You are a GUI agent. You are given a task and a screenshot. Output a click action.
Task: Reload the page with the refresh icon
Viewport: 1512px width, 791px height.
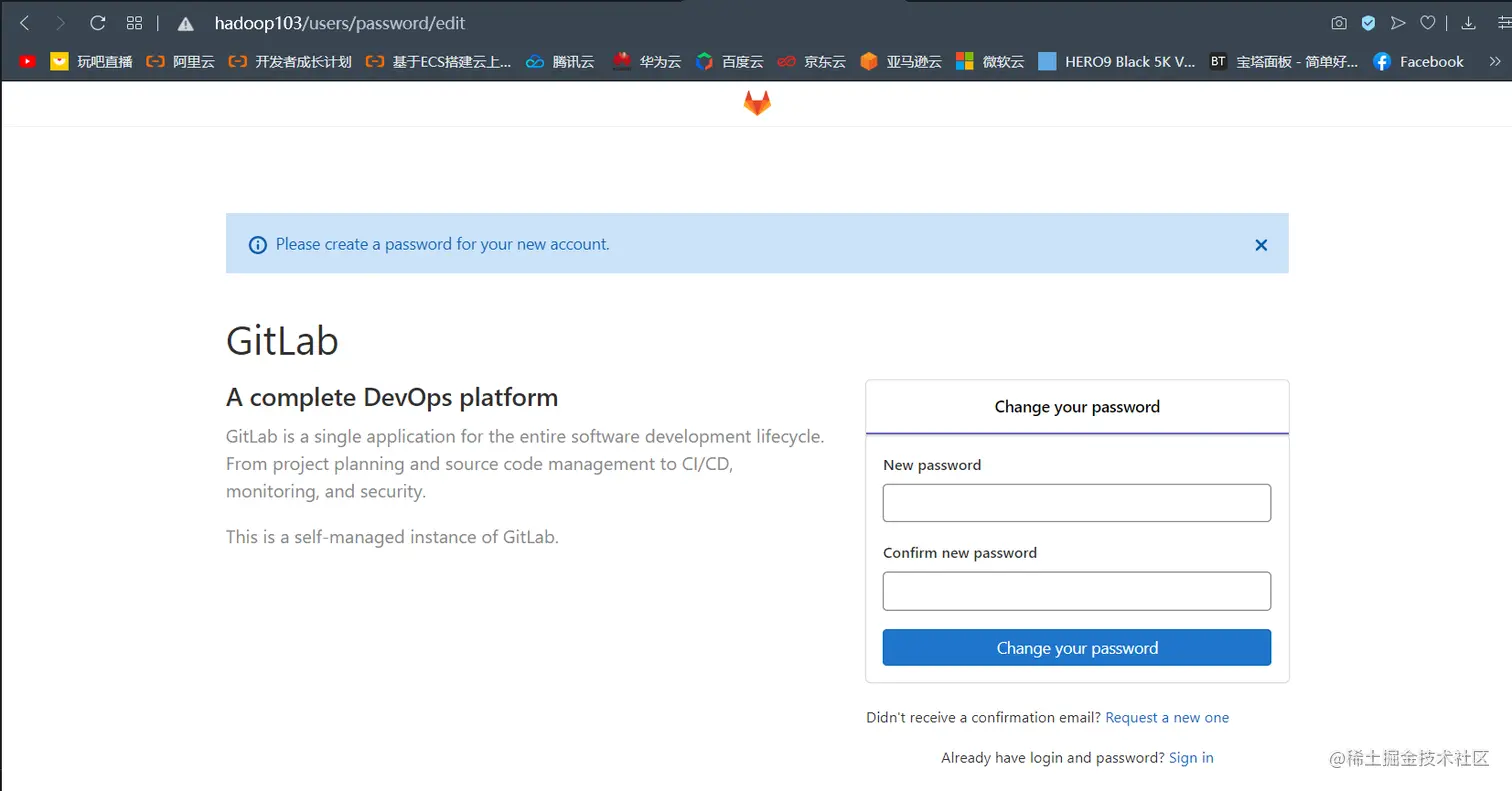[x=97, y=23]
